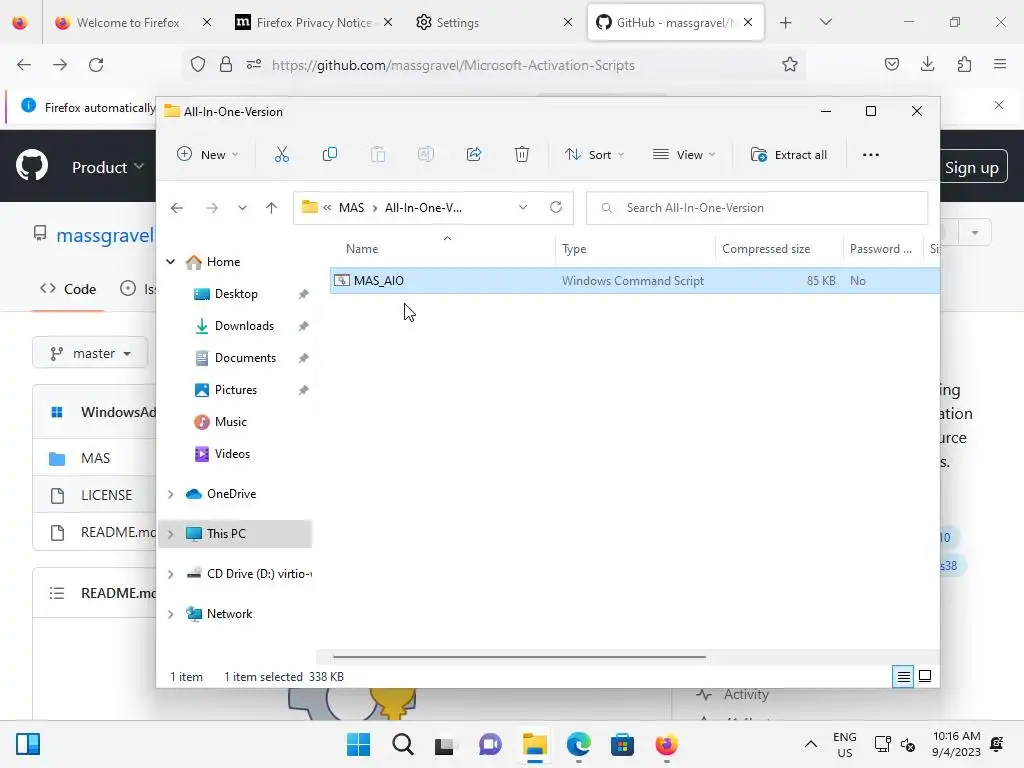Viewport: 1024px width, 768px height.
Task: Open the list all tabs dropdown
Action: pos(825,22)
